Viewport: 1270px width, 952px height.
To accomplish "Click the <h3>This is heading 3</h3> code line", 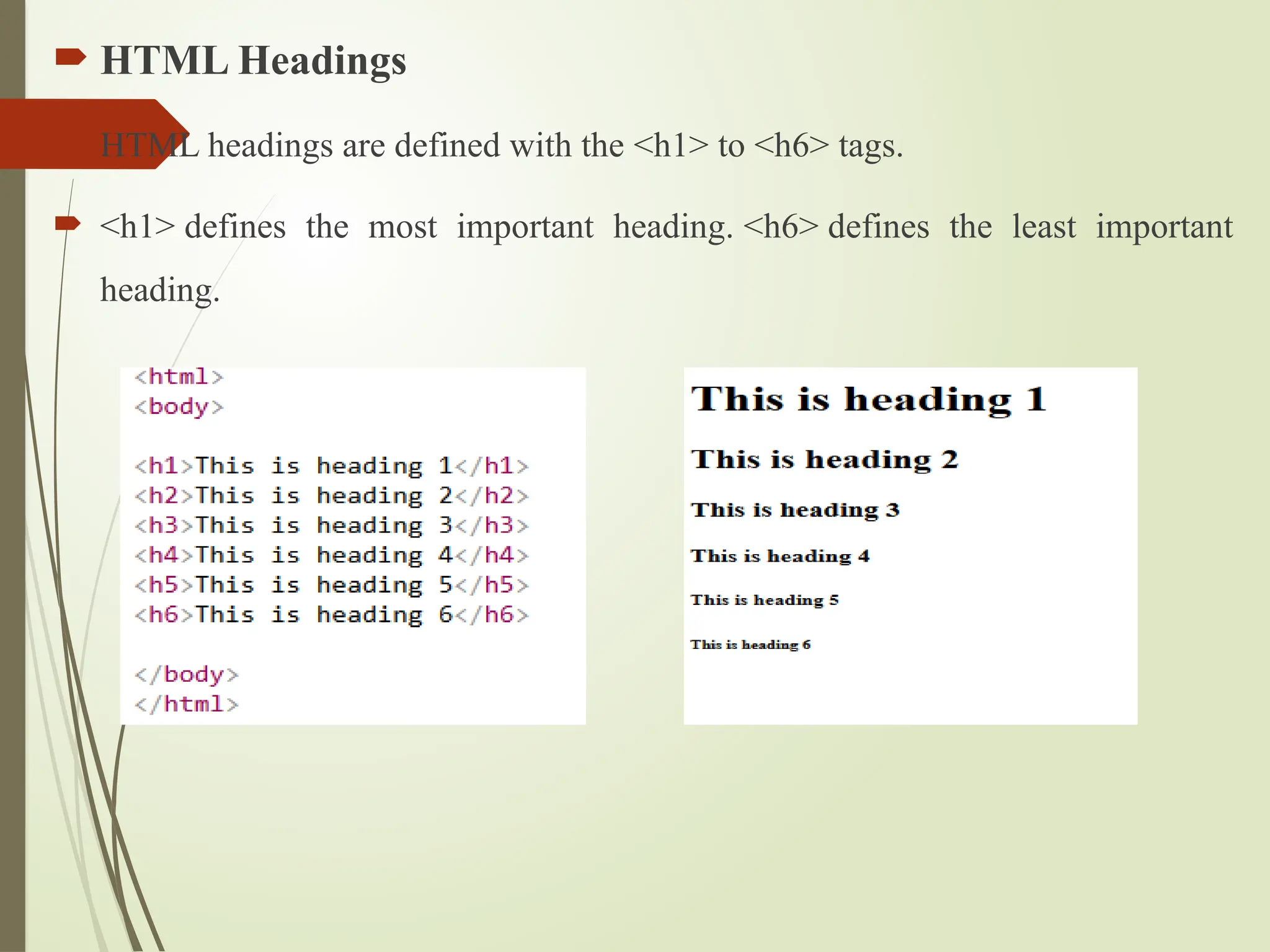I will coord(332,526).
